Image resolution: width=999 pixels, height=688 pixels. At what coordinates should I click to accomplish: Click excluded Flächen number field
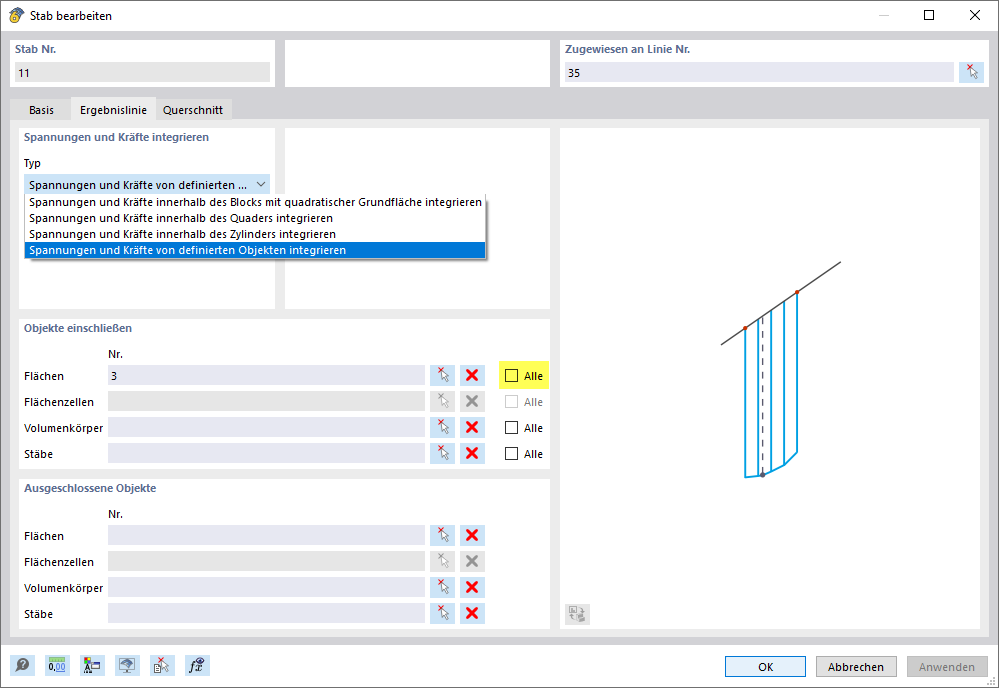(x=266, y=535)
